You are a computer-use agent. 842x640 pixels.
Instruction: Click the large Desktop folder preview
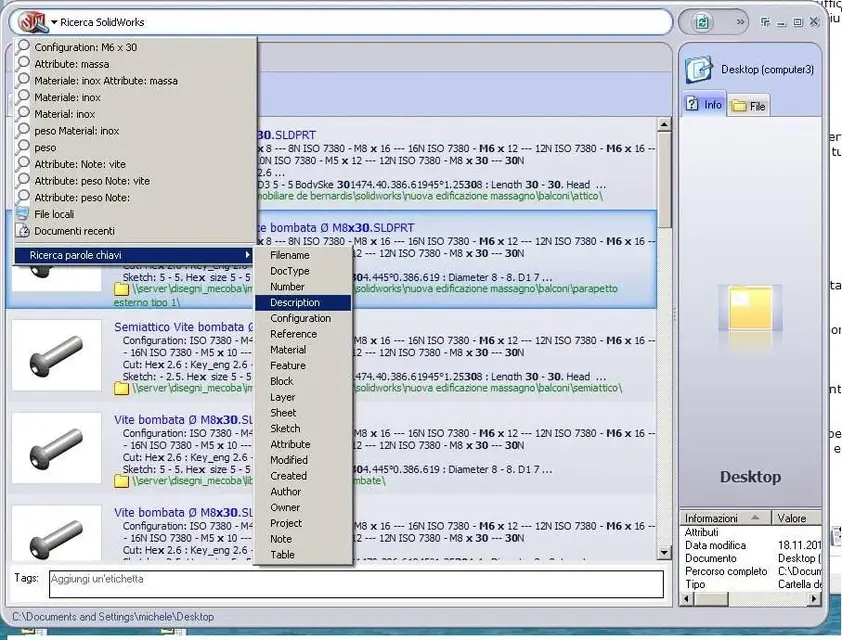(750, 309)
